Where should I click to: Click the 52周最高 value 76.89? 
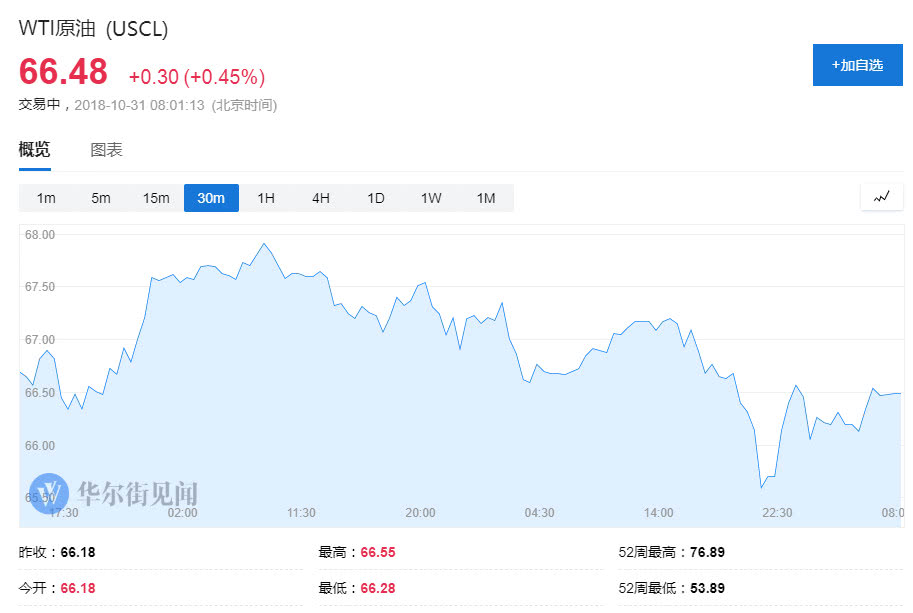(x=710, y=552)
